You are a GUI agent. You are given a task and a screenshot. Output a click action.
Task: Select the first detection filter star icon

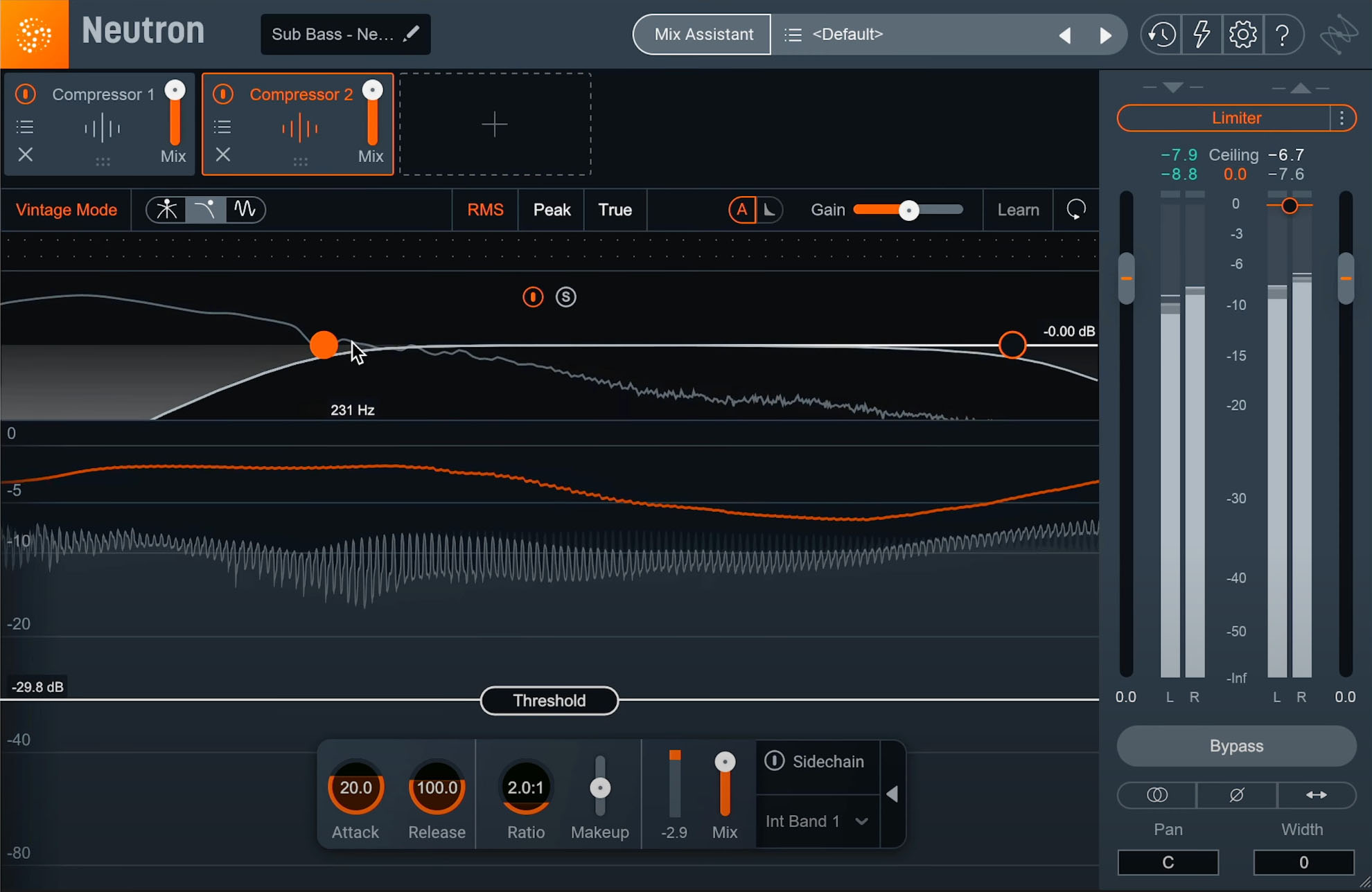point(166,209)
